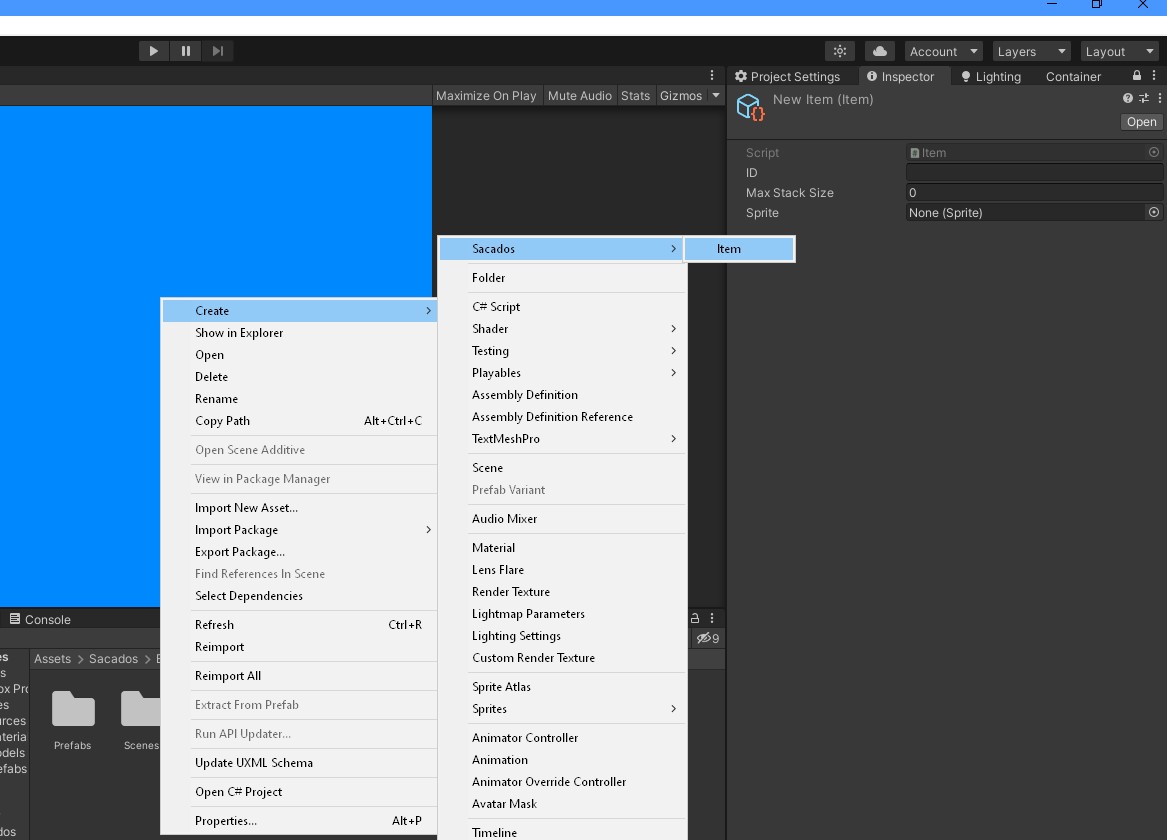1167x840 pixels.
Task: Select Create in the context menu
Action: (x=299, y=311)
